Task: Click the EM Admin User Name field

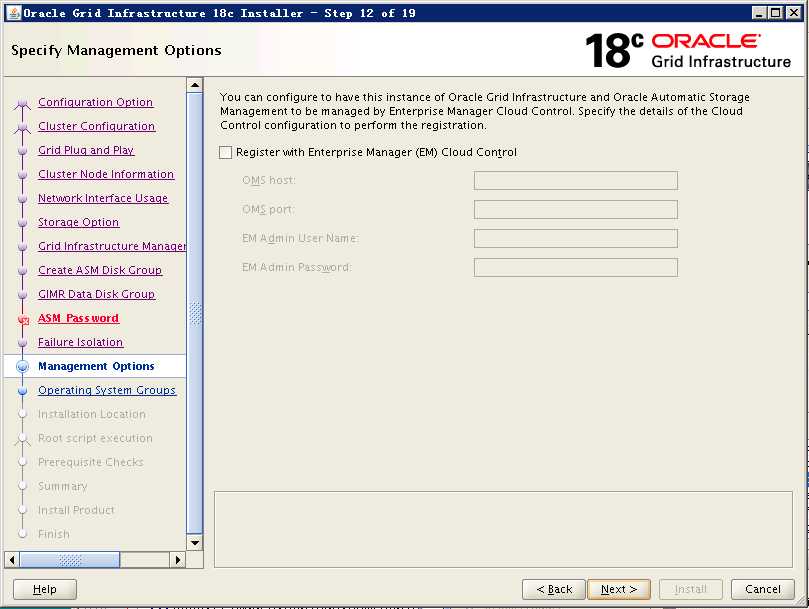Action: (x=575, y=238)
